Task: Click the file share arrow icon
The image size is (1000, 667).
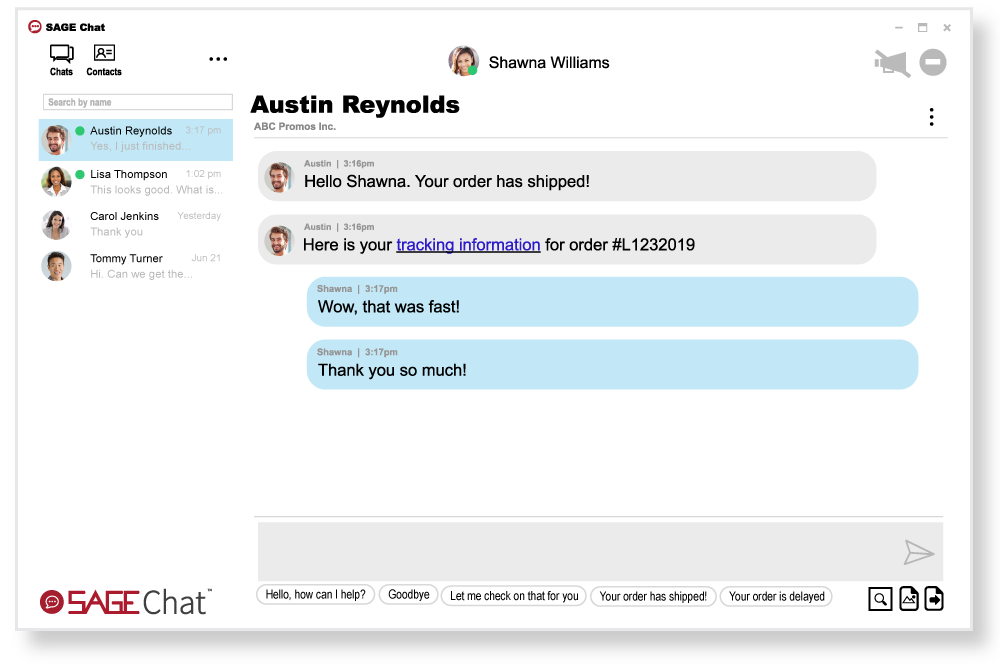Action: [934, 598]
